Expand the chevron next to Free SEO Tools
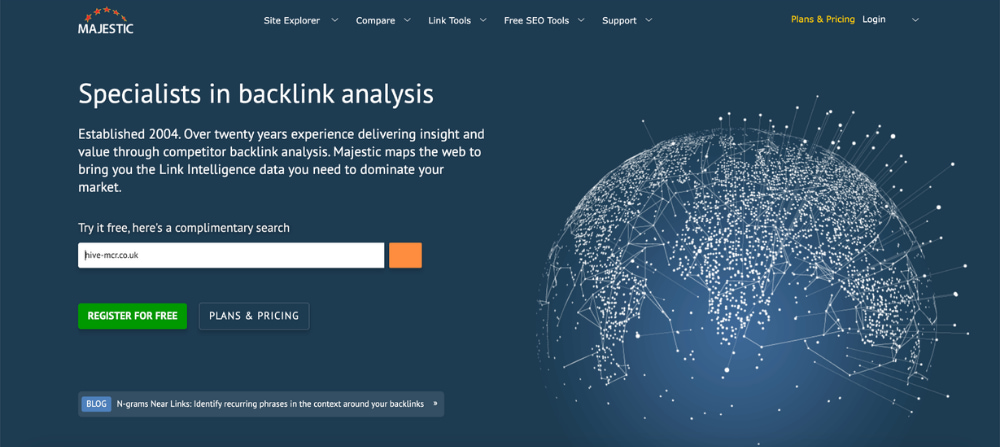This screenshot has width=1000, height=447. click(x=581, y=20)
